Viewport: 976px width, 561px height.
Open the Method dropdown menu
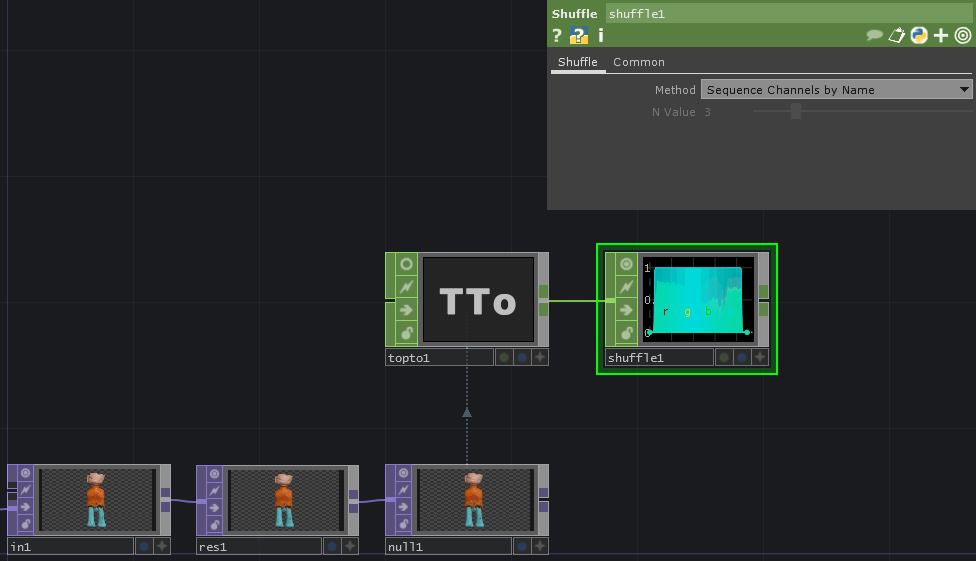[x=836, y=90]
